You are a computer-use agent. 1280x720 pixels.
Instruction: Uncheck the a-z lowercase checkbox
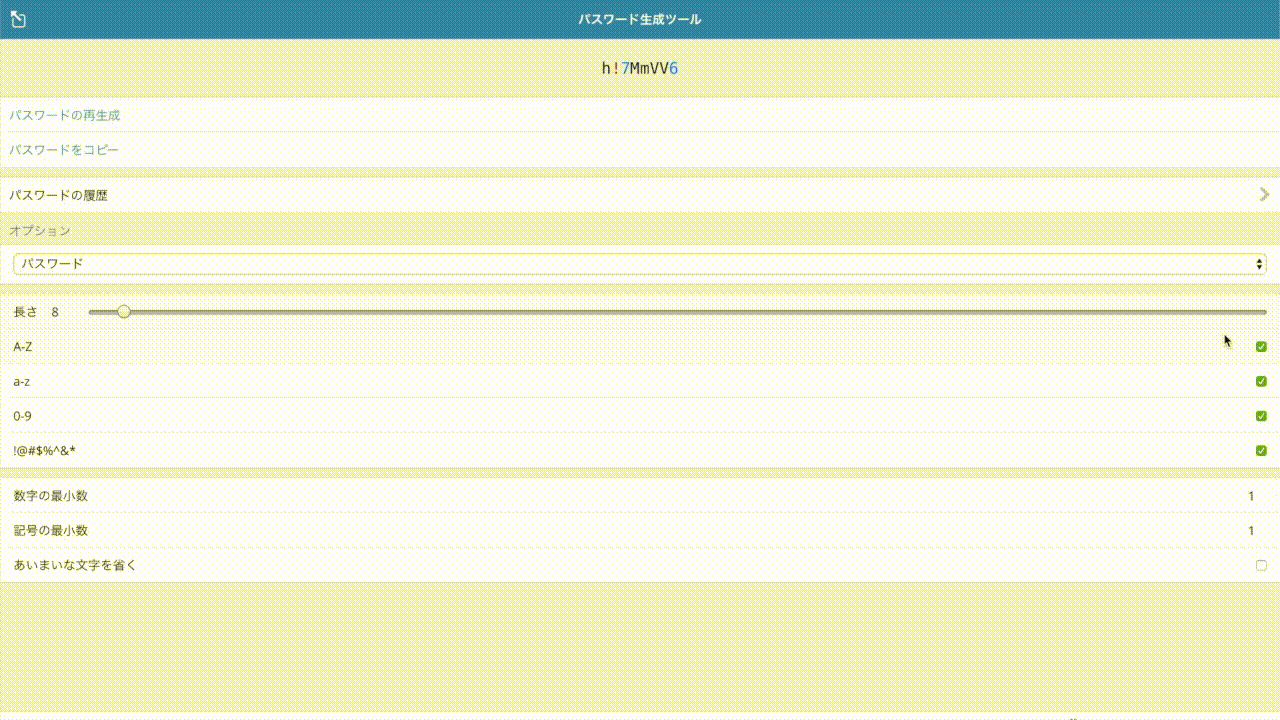click(1261, 381)
